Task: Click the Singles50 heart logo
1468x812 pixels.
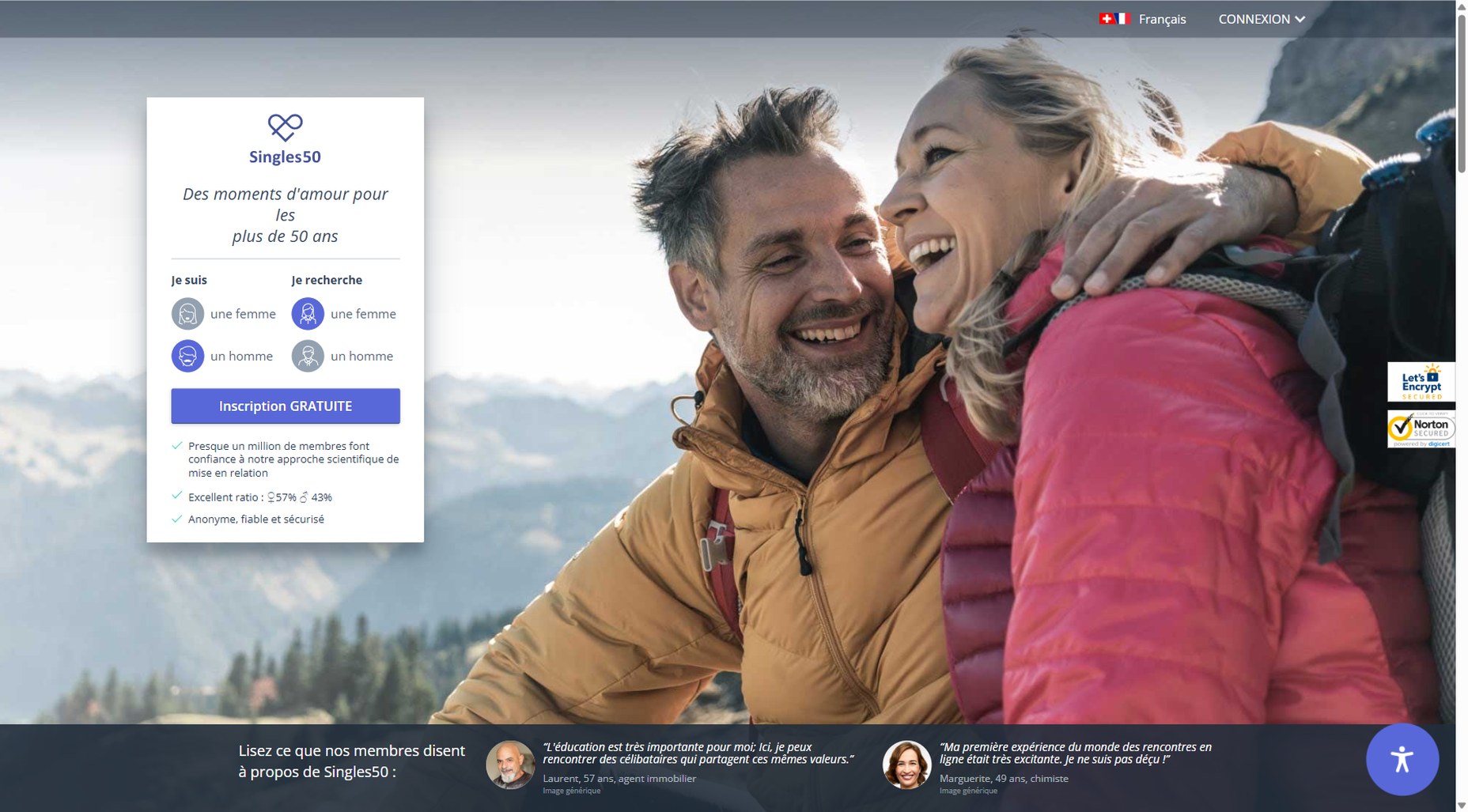Action: [x=285, y=127]
